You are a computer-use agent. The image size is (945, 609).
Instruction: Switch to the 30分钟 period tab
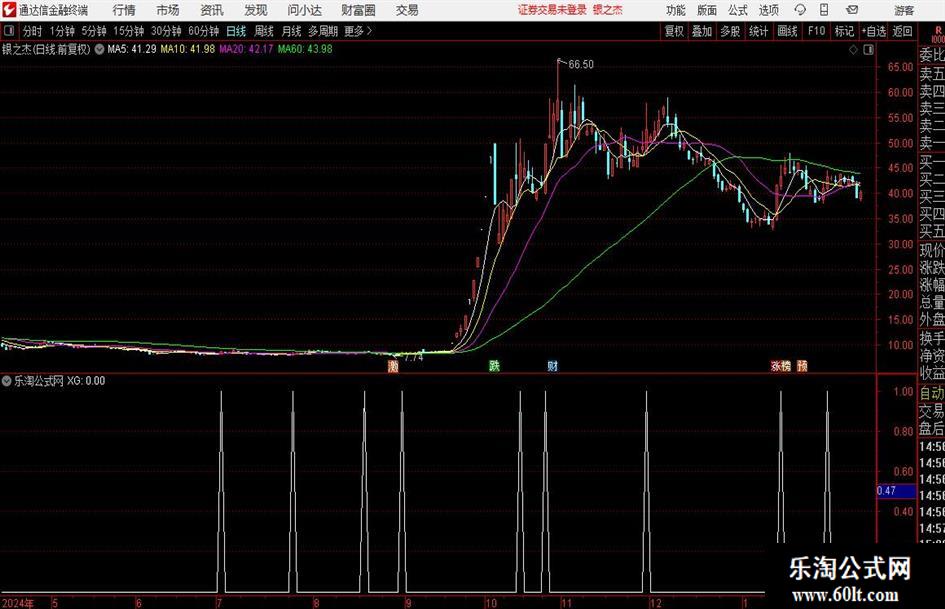(166, 31)
